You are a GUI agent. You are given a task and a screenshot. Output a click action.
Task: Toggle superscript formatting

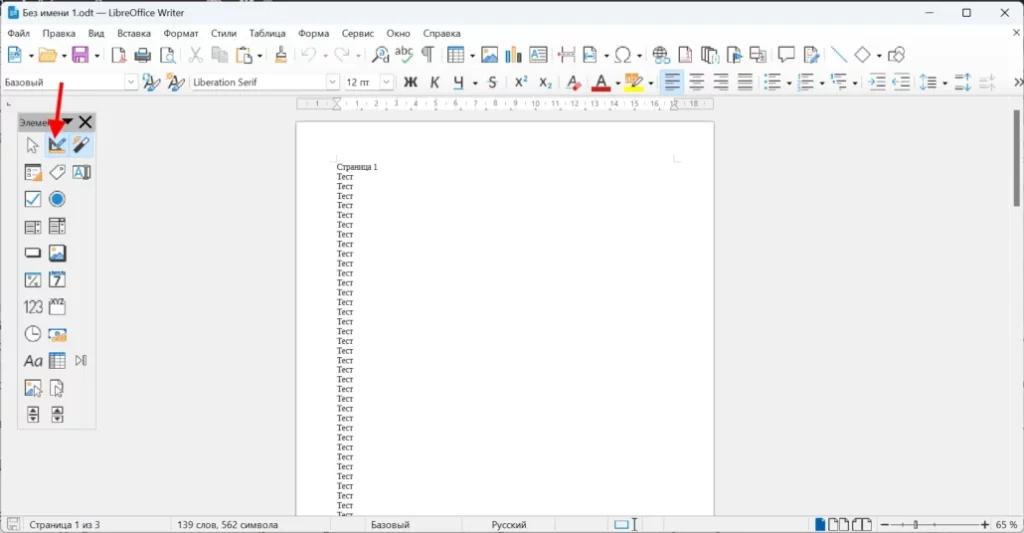(x=520, y=82)
